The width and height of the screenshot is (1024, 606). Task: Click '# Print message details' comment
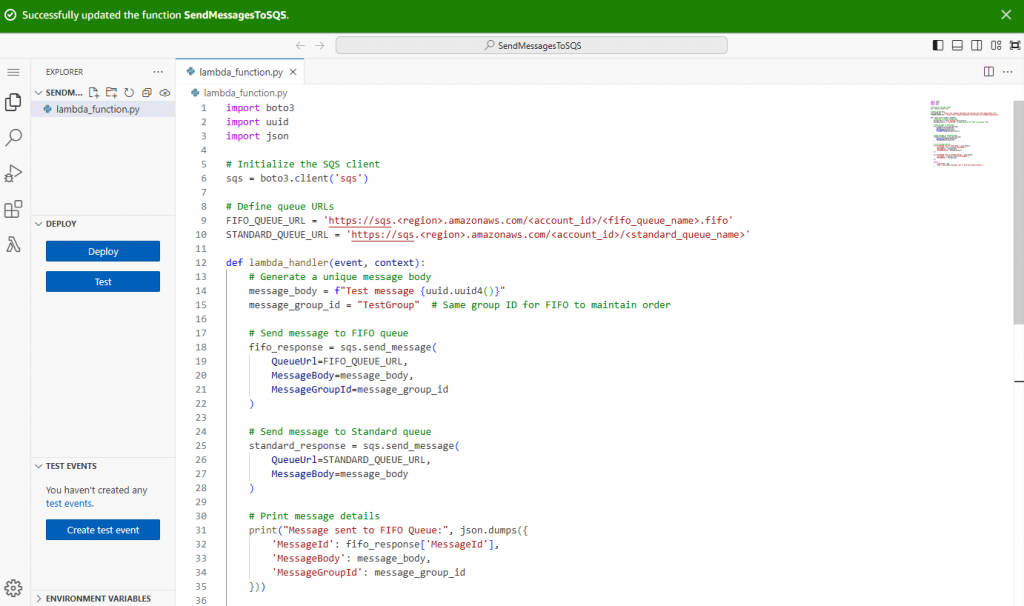314,516
